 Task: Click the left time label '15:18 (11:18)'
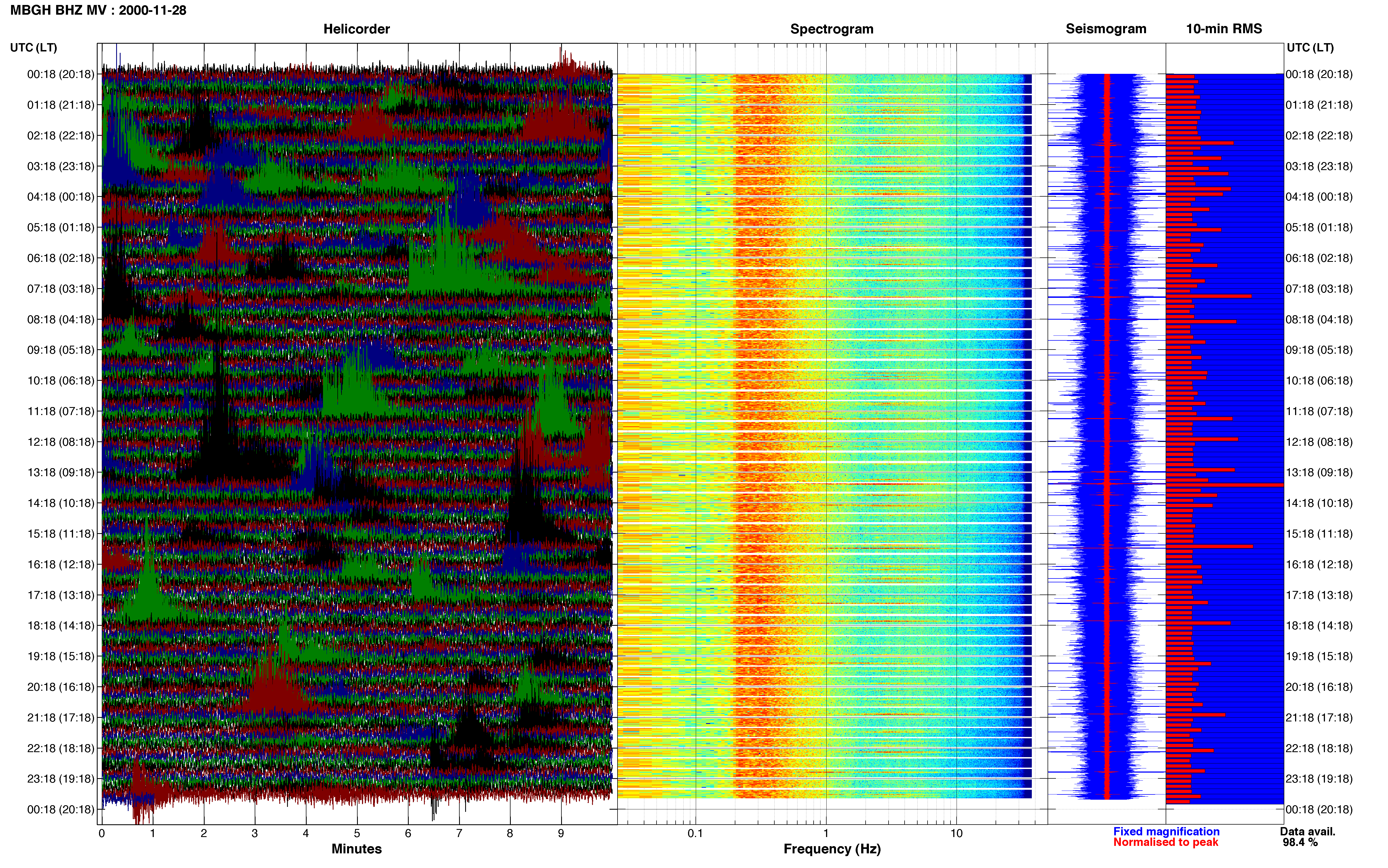coord(61,534)
